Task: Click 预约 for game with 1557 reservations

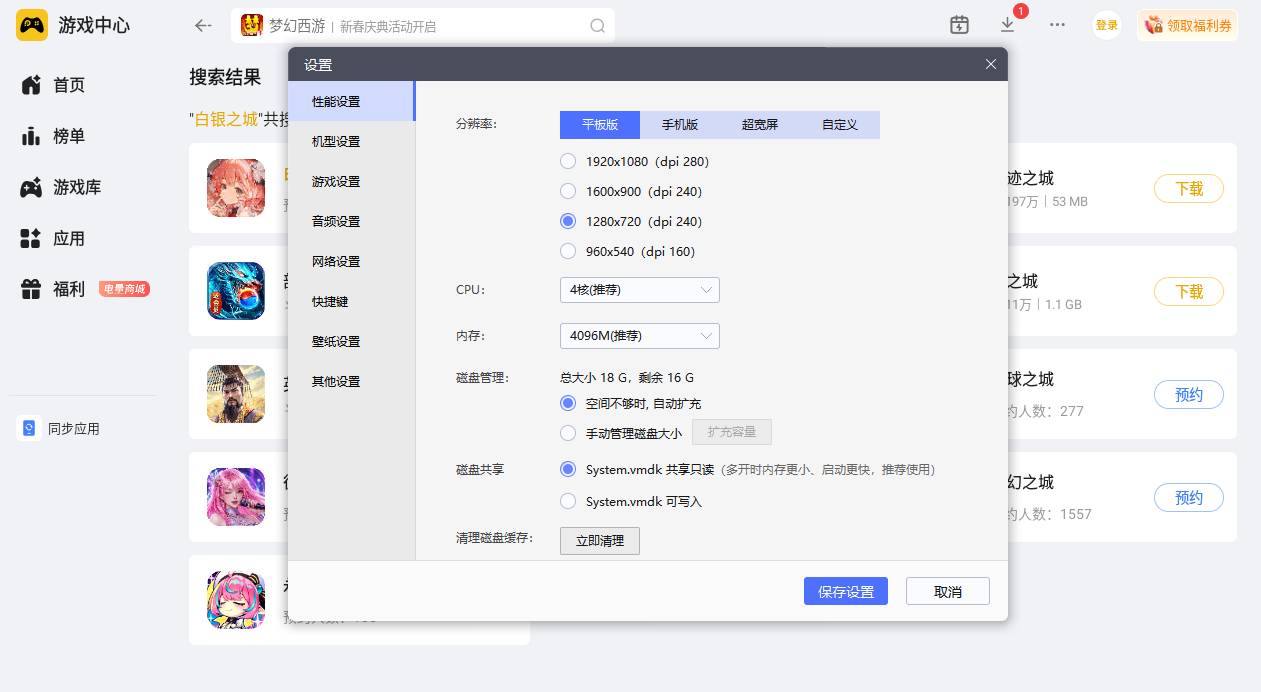Action: coord(1189,497)
